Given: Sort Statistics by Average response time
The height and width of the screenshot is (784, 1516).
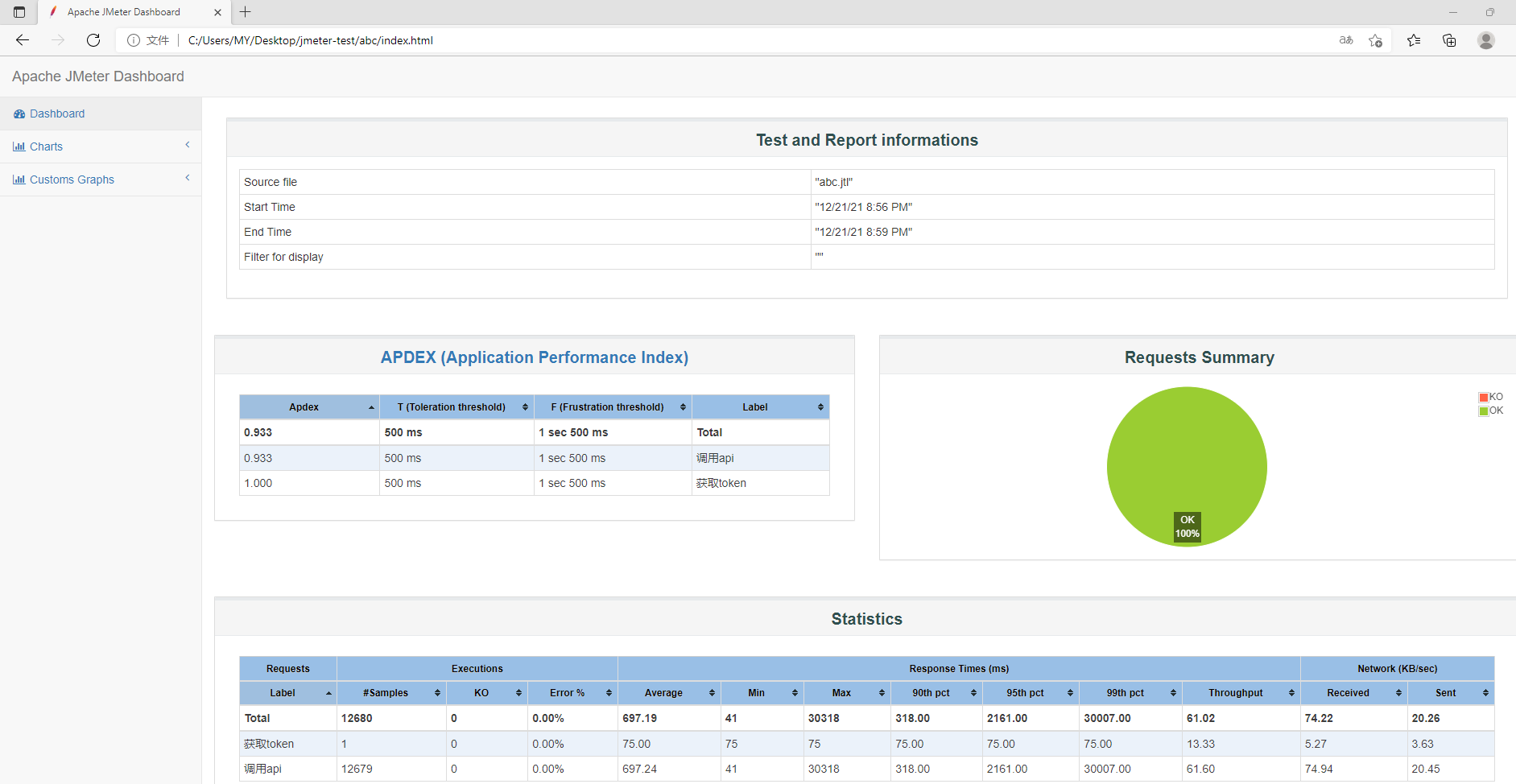Looking at the screenshot, I should (x=669, y=693).
